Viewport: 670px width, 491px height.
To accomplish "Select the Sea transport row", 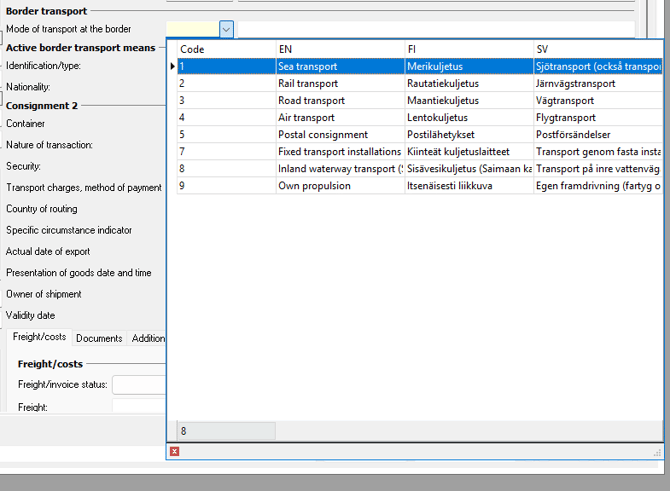I will (339, 66).
